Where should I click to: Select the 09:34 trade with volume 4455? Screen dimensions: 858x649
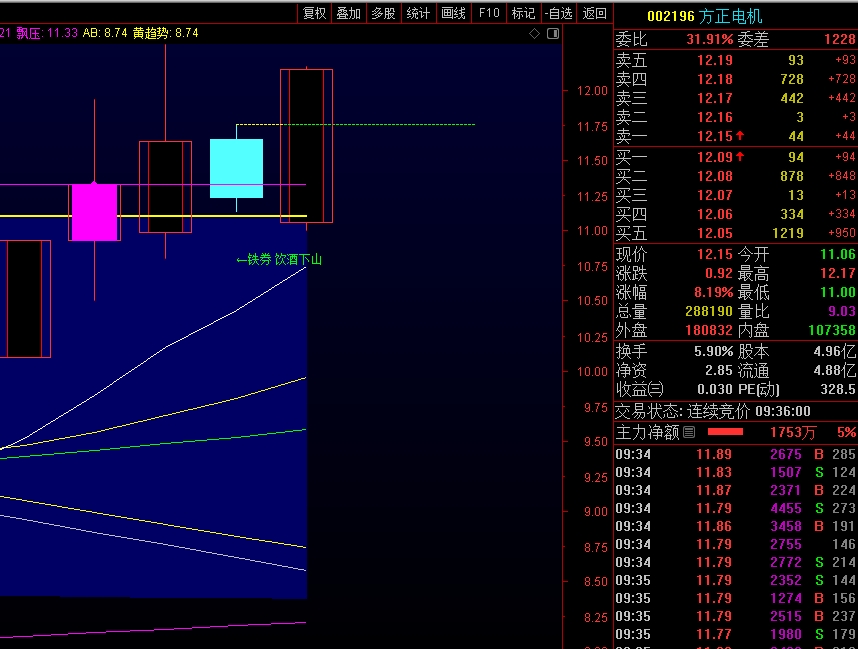pyautogui.click(x=736, y=508)
